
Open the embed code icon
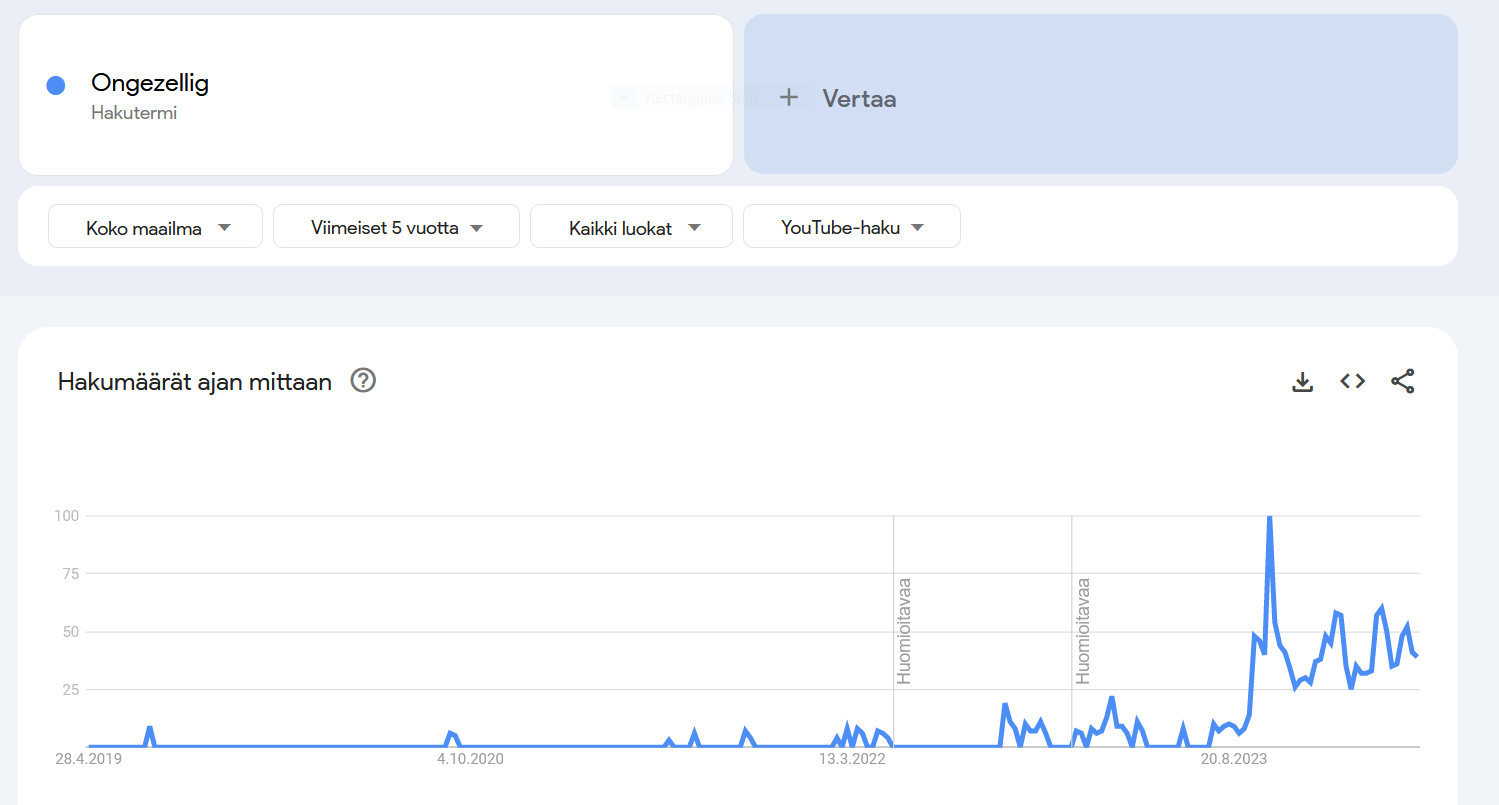click(x=1353, y=381)
